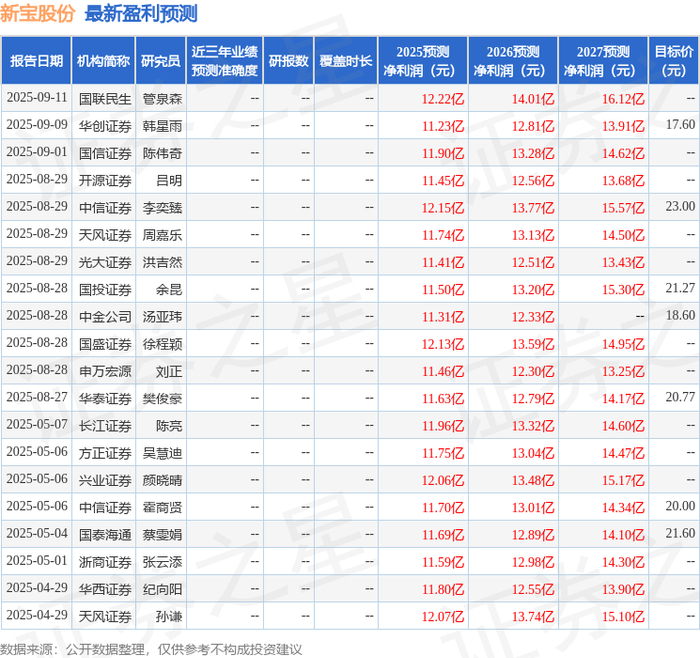The width and height of the screenshot is (700, 658).
Task: Select the 华创证券 institution cell
Action: click(x=105, y=126)
